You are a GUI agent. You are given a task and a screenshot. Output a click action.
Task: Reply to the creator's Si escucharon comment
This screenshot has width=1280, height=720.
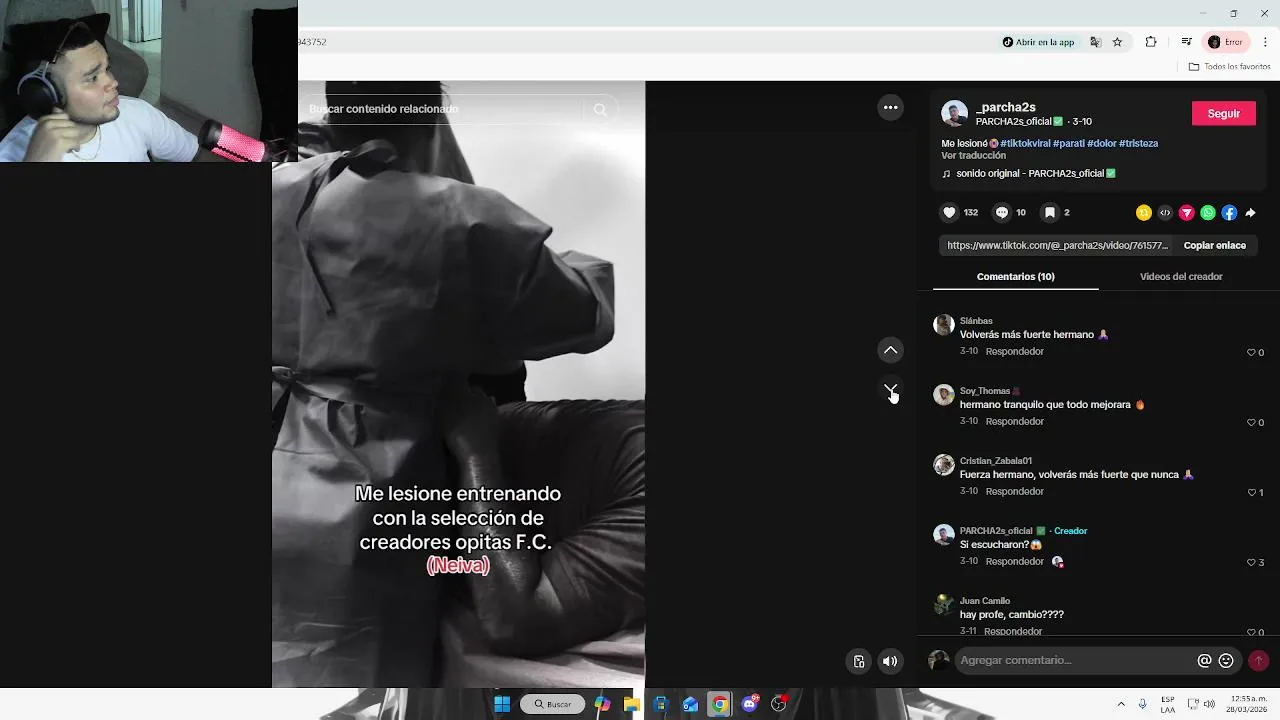tap(1014, 562)
